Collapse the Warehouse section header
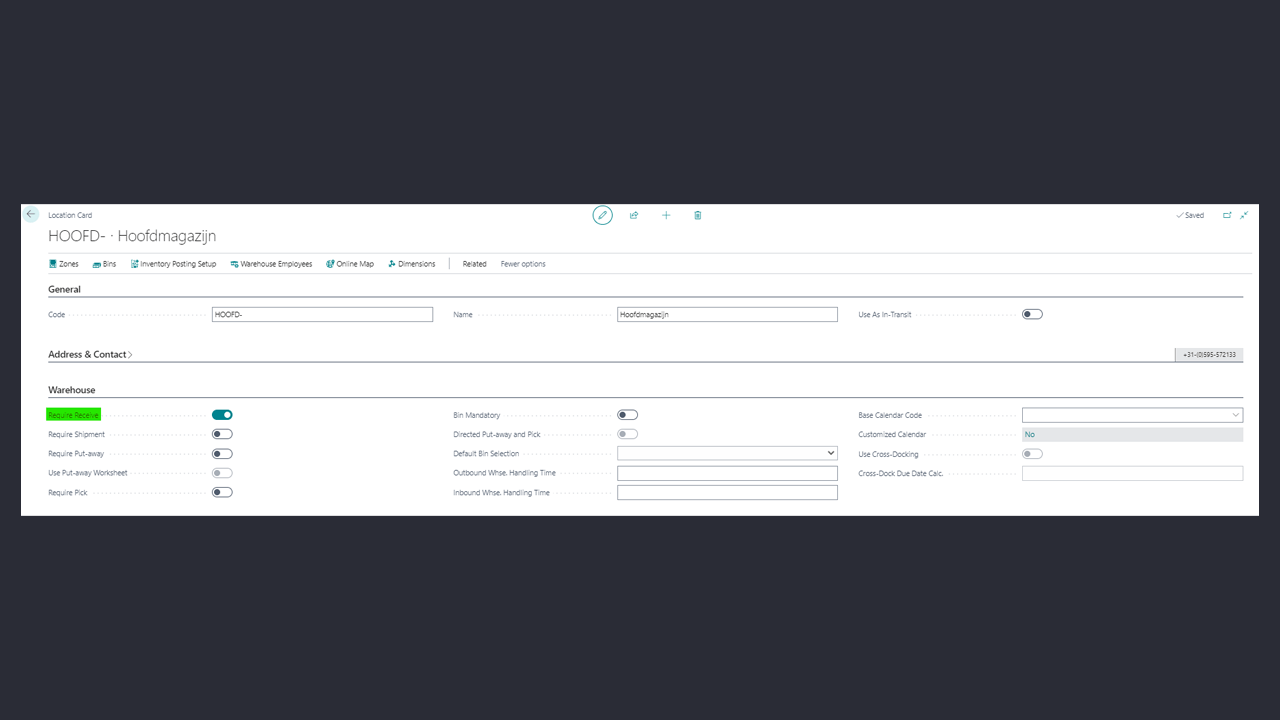Screen dimensions: 1280x720 point(72,390)
